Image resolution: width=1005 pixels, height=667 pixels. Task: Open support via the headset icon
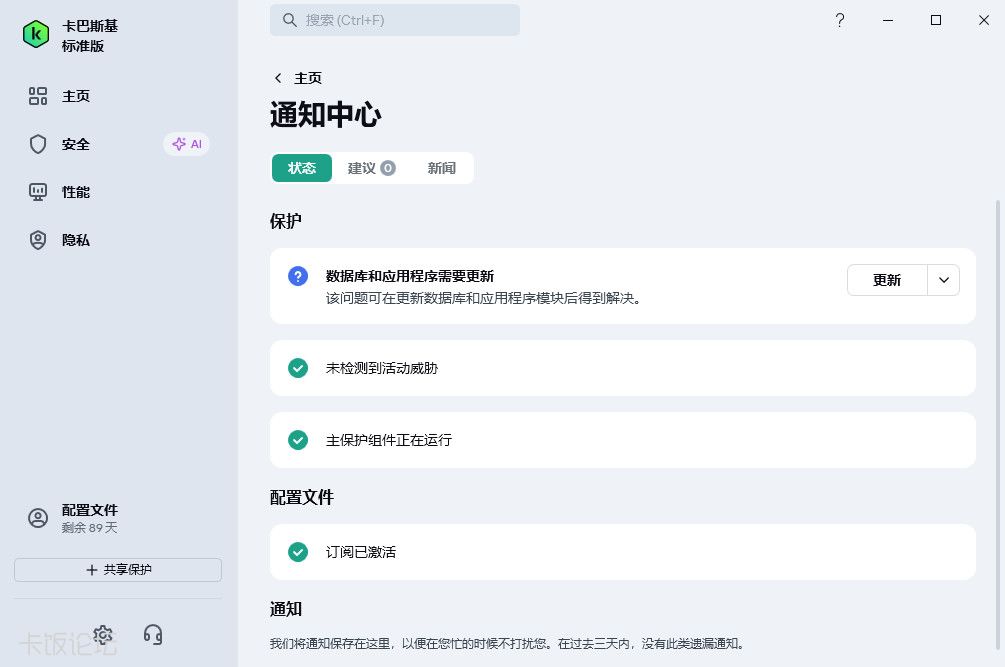point(153,635)
